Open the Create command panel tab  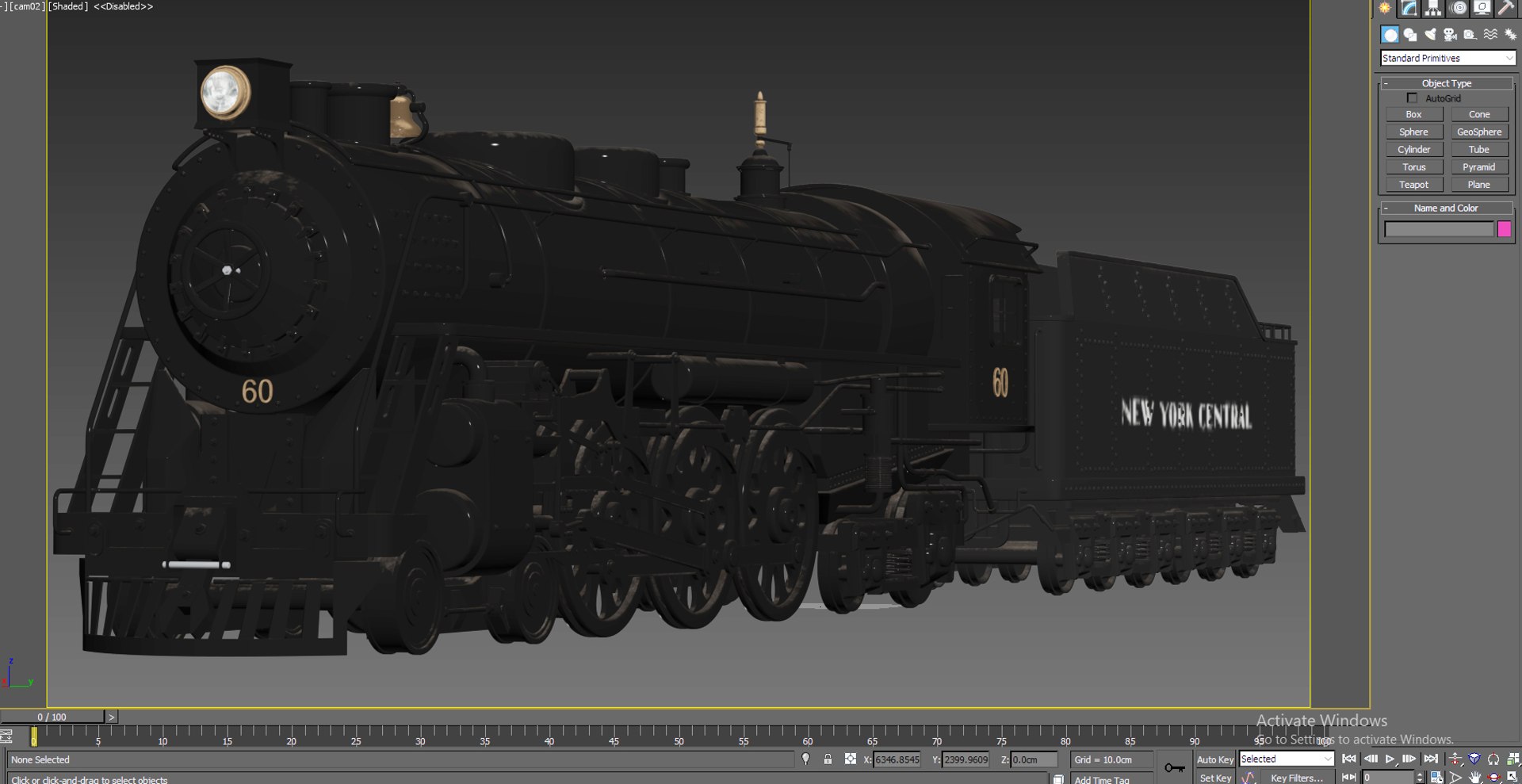pyautogui.click(x=1385, y=8)
